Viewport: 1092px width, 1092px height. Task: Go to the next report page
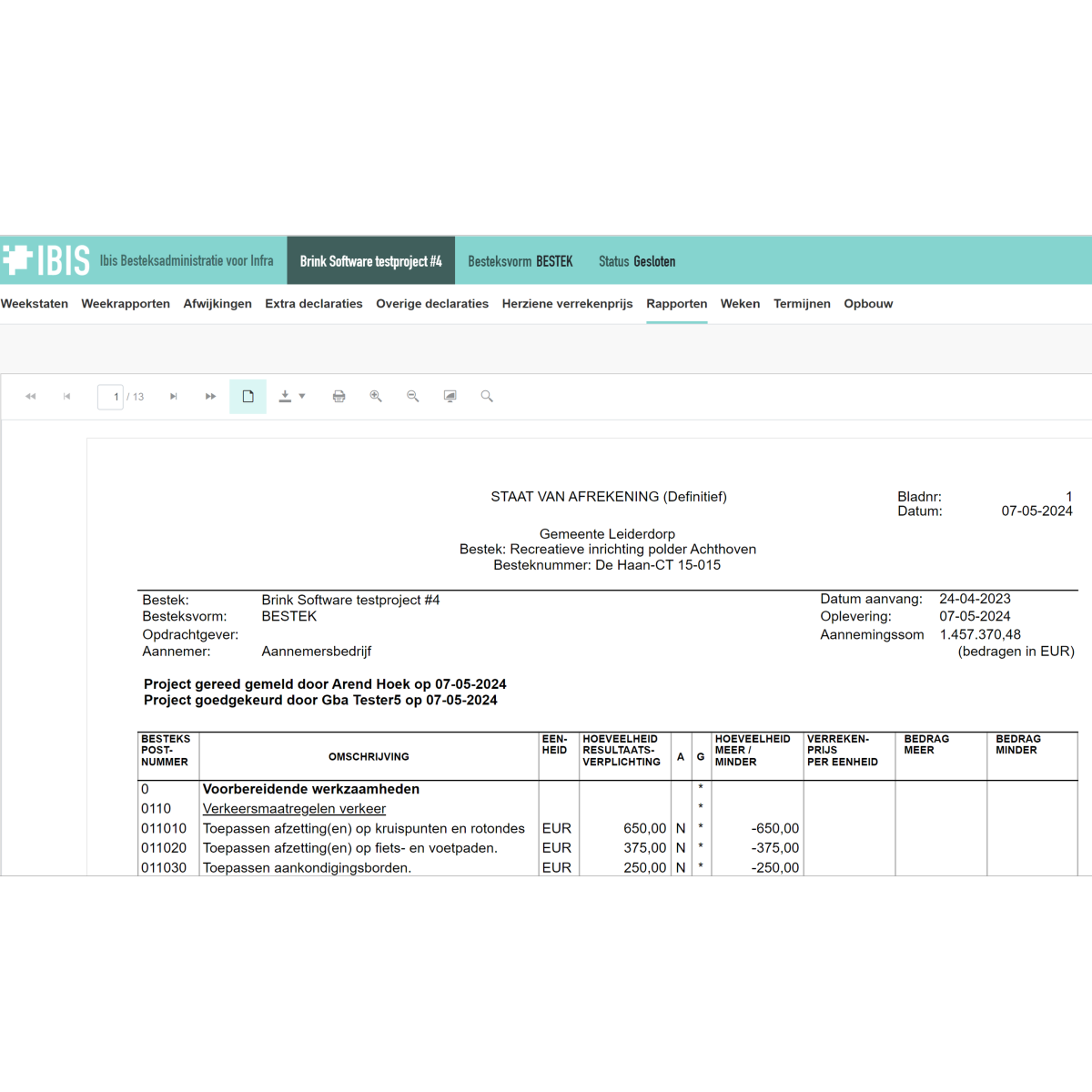pyautogui.click(x=173, y=397)
